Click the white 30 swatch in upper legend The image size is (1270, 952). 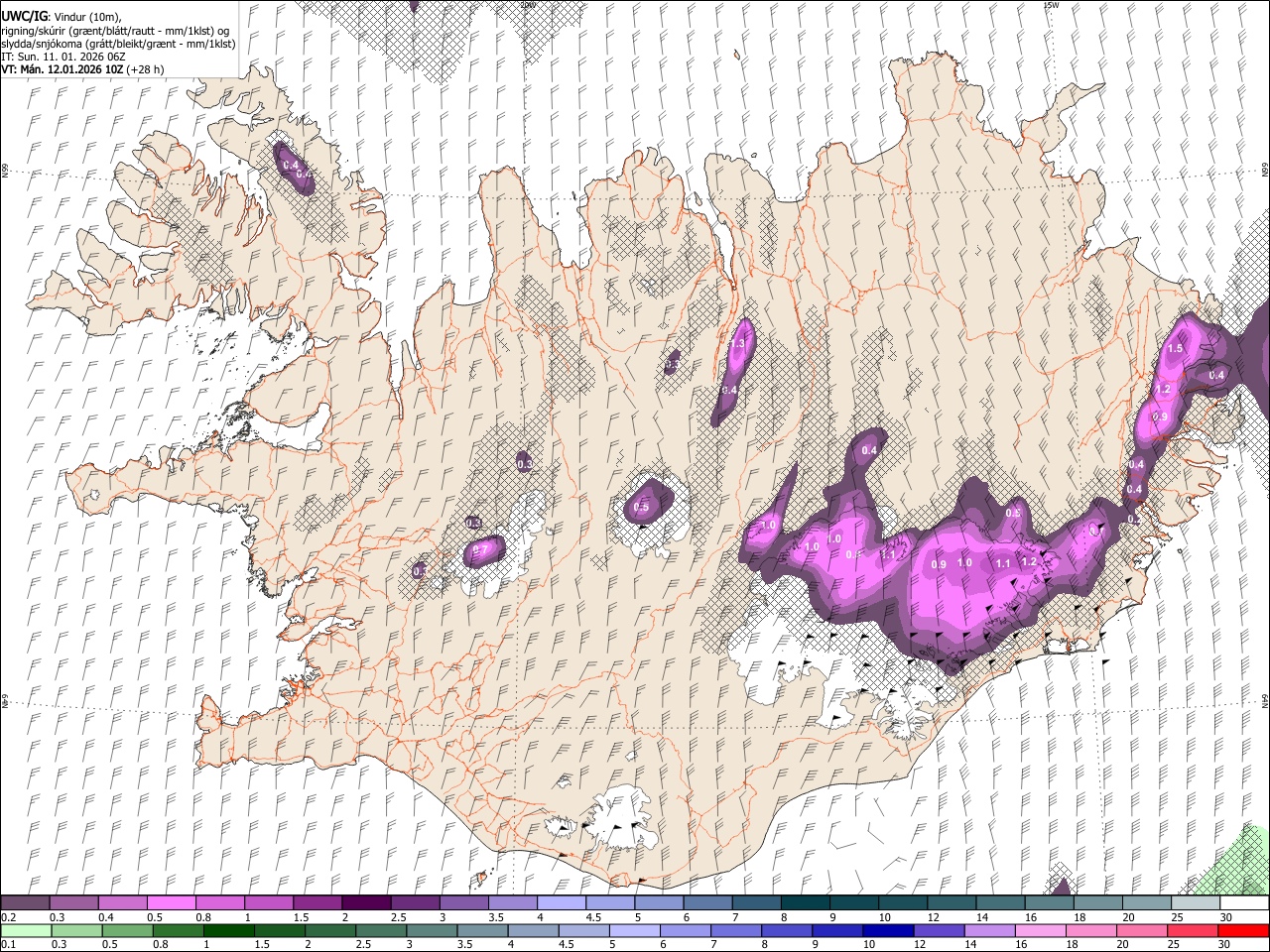tap(1244, 903)
